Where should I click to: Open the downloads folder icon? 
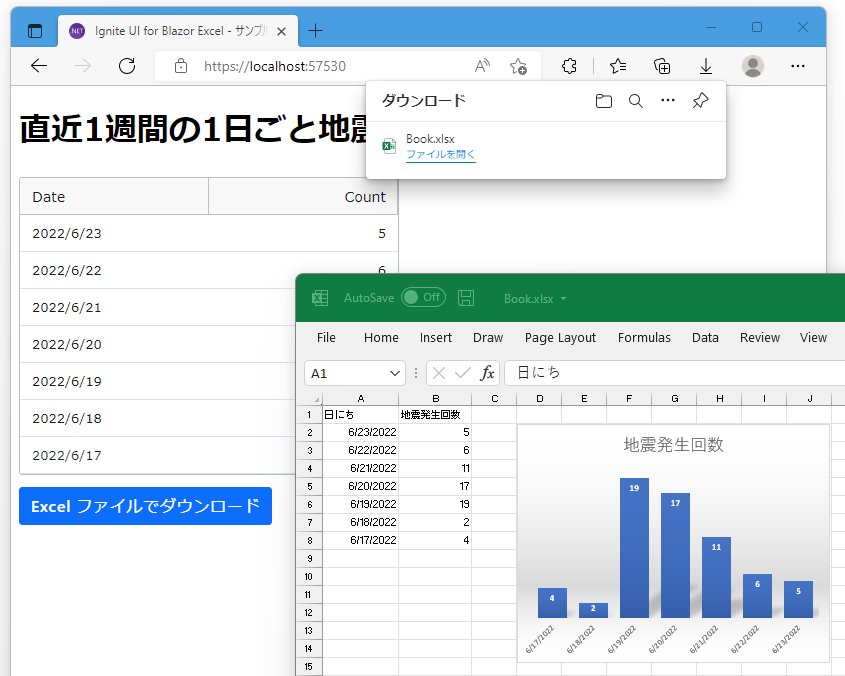point(604,100)
